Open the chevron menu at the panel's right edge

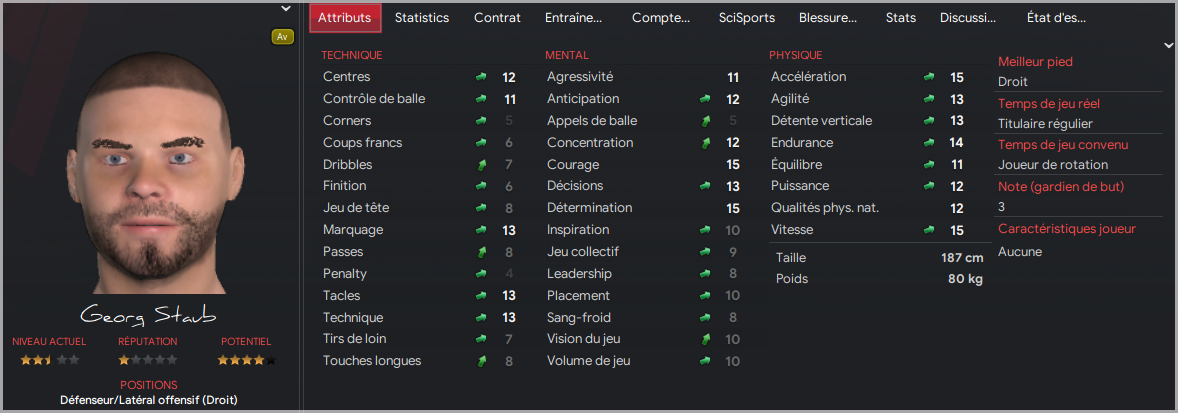(1167, 45)
